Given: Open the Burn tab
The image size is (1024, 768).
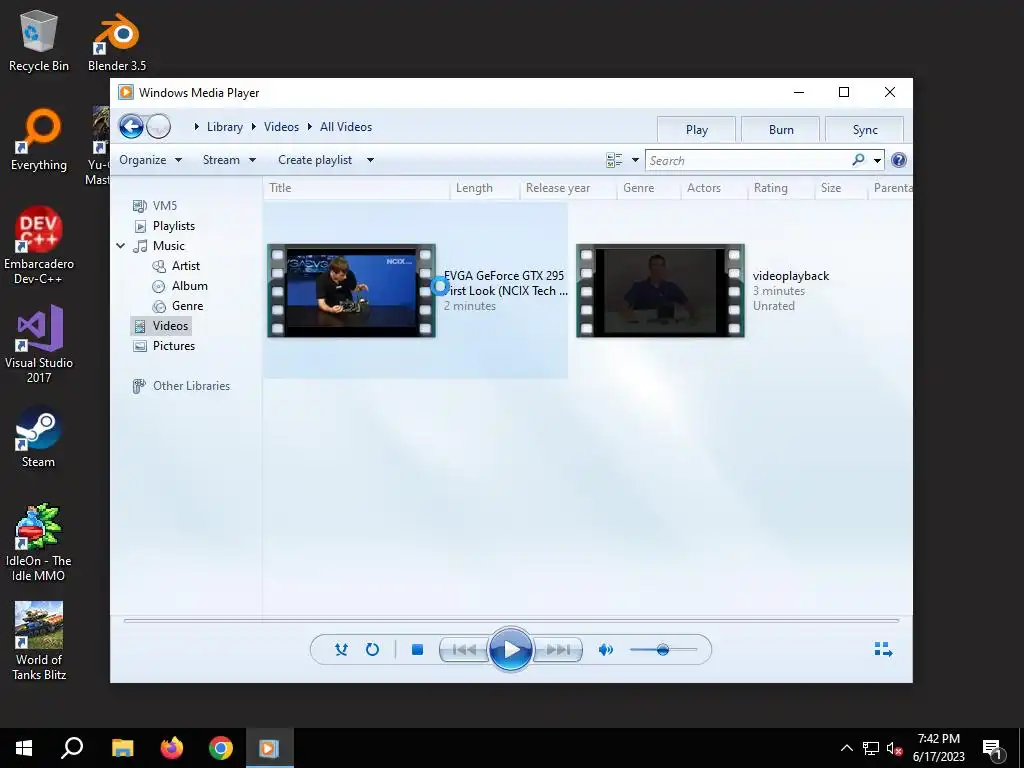Looking at the screenshot, I should [x=780, y=129].
